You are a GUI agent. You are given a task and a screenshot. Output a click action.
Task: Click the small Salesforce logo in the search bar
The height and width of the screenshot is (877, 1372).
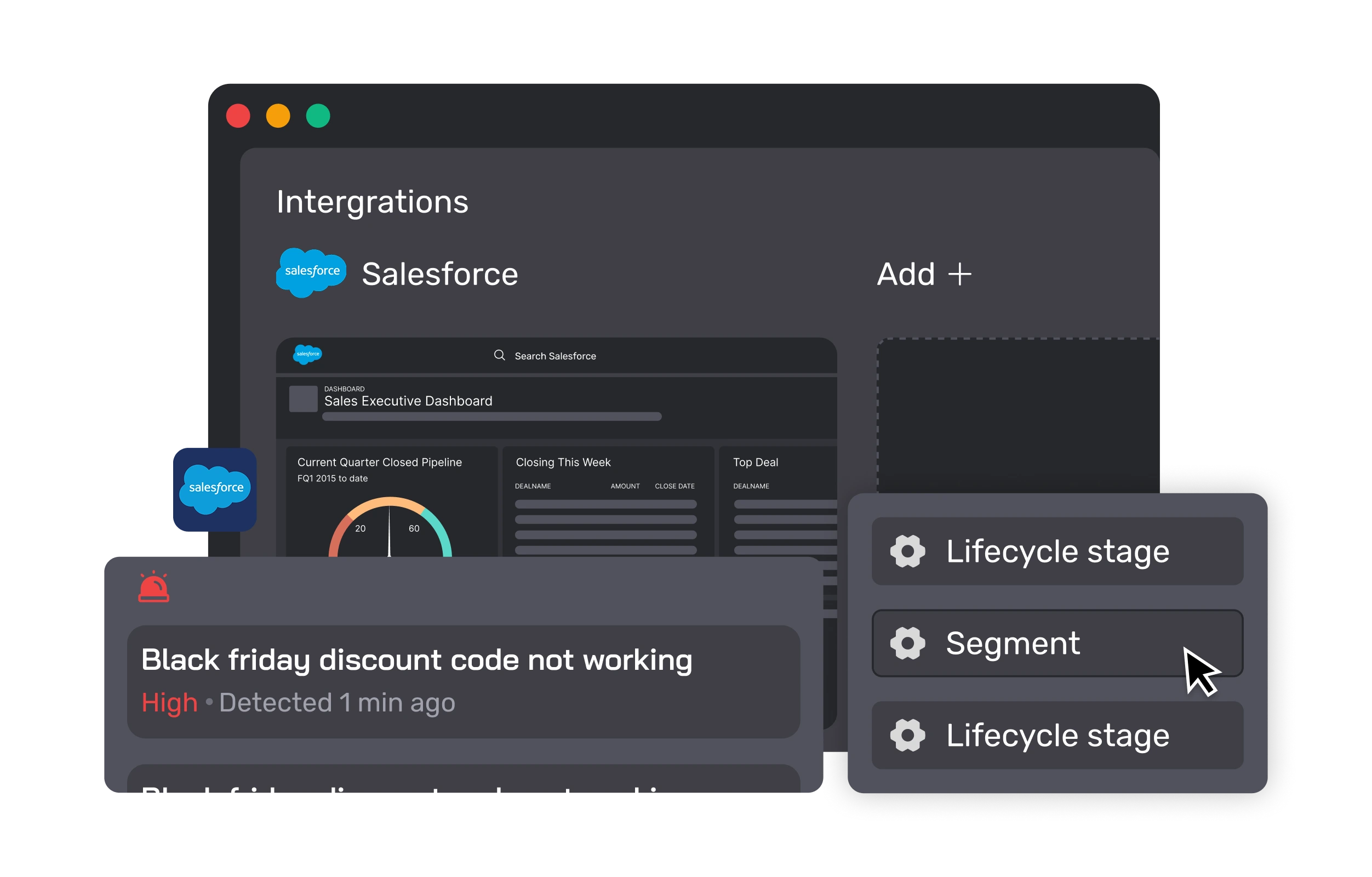point(307,355)
